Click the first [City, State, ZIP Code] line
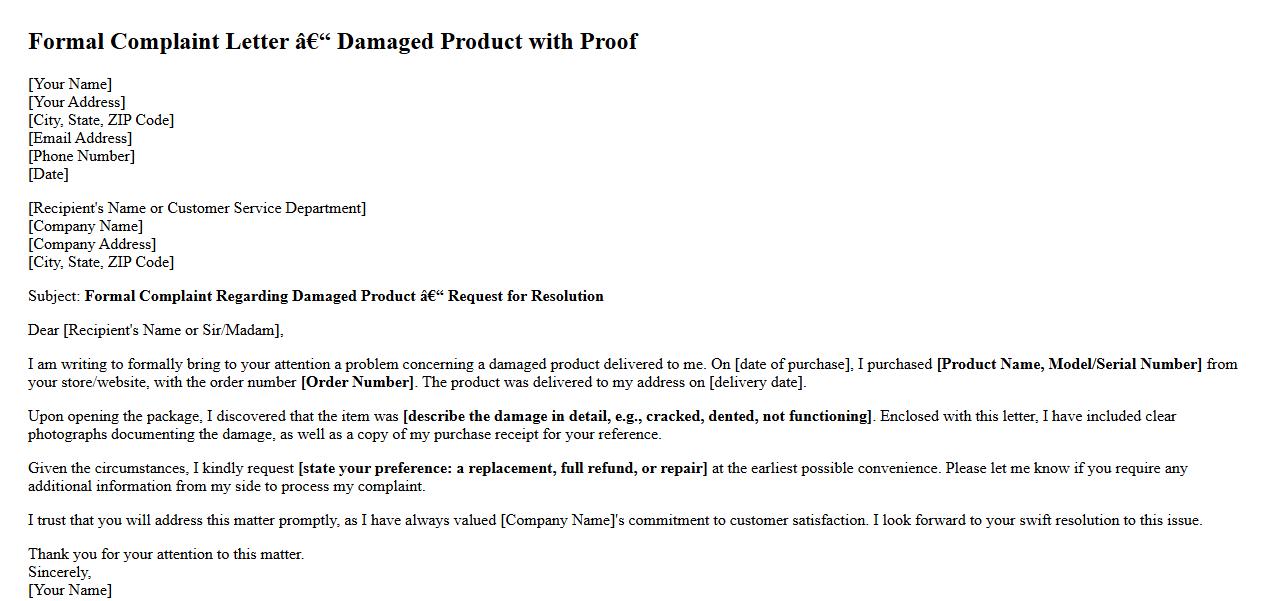 pos(101,120)
